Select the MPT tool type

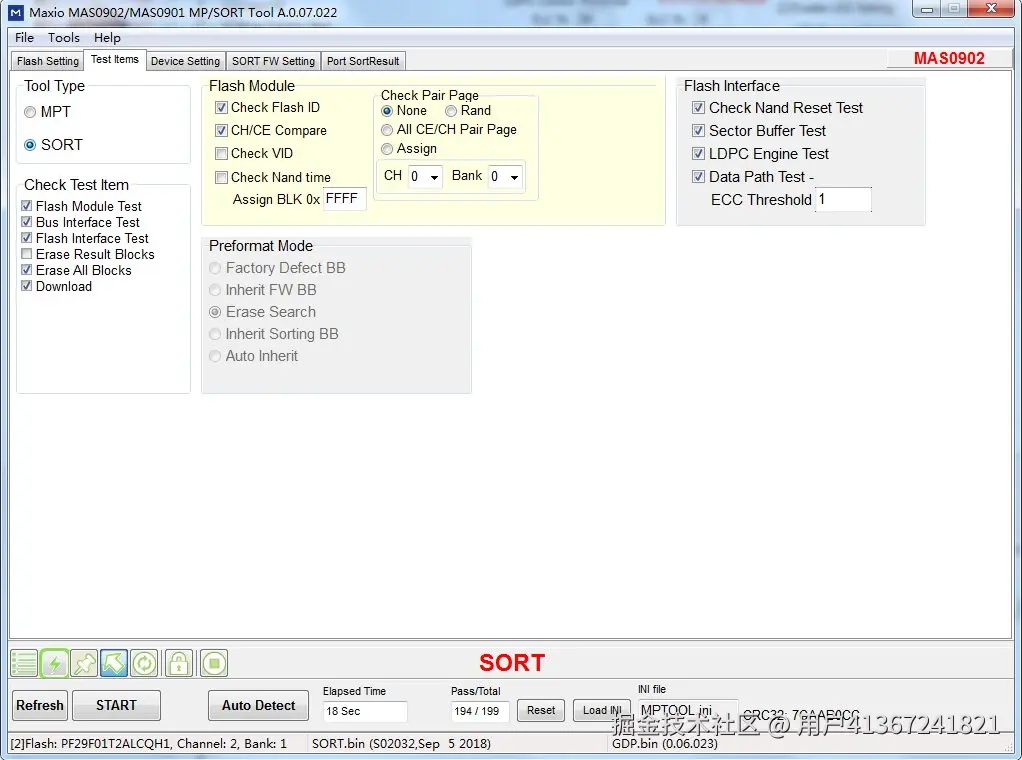click(29, 112)
